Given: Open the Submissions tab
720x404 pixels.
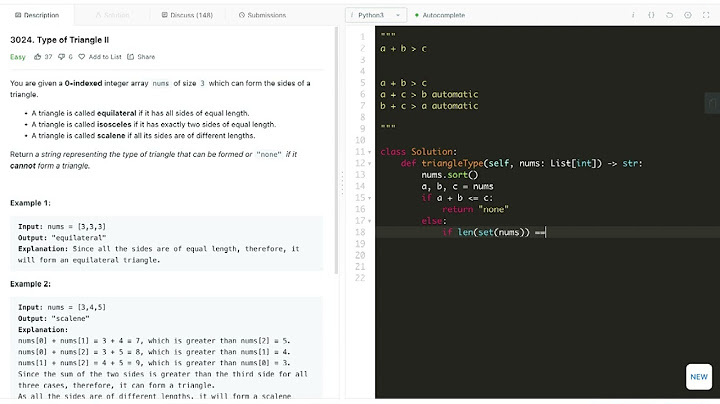Looking at the screenshot, I should tap(262, 15).
